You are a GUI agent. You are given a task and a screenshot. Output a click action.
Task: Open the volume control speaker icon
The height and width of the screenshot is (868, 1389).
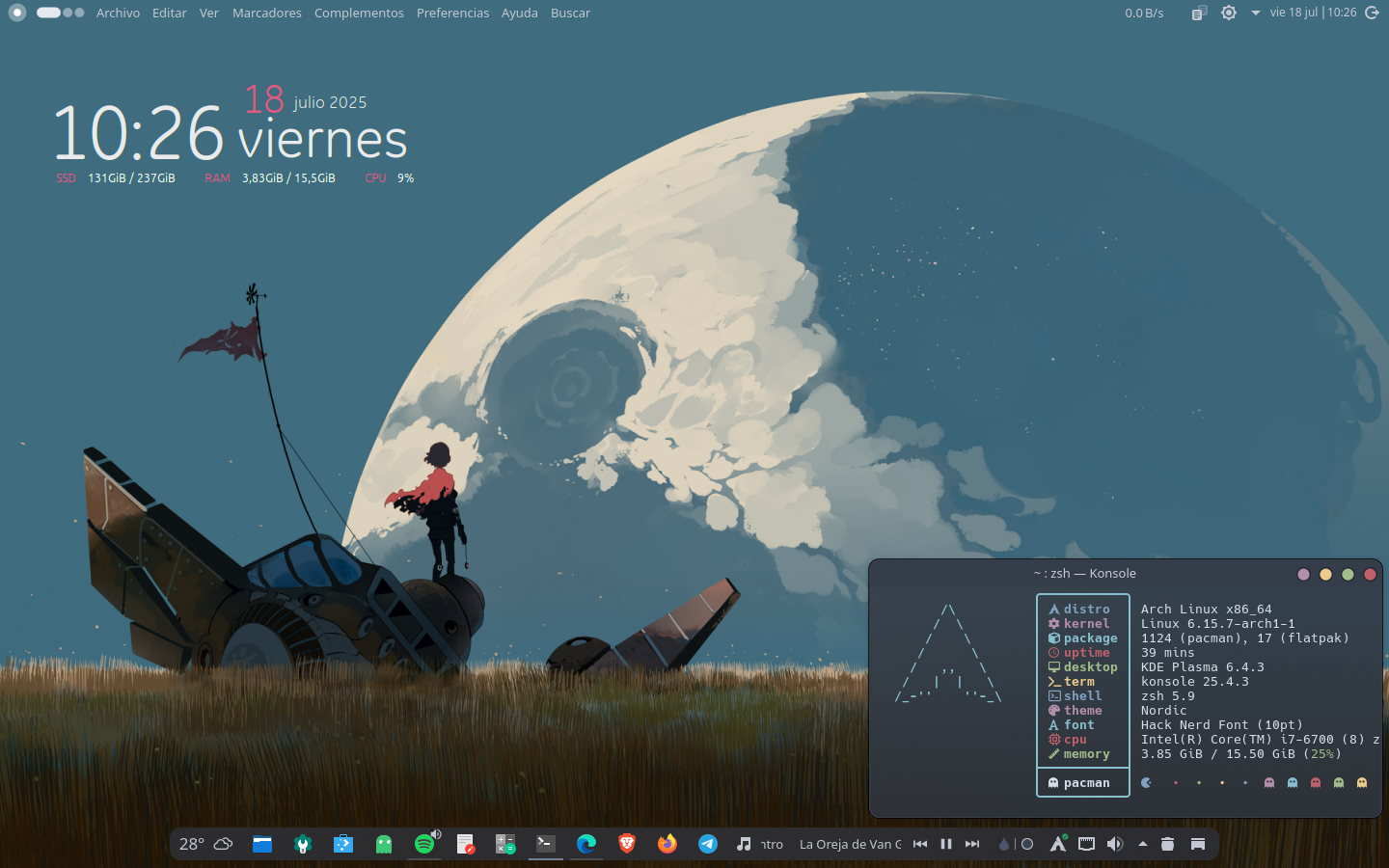[x=1115, y=844]
